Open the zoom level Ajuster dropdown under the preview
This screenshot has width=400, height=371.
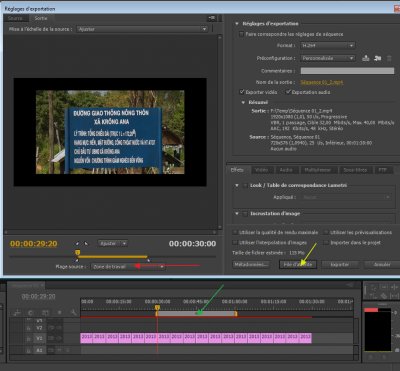pyautogui.click(x=112, y=244)
